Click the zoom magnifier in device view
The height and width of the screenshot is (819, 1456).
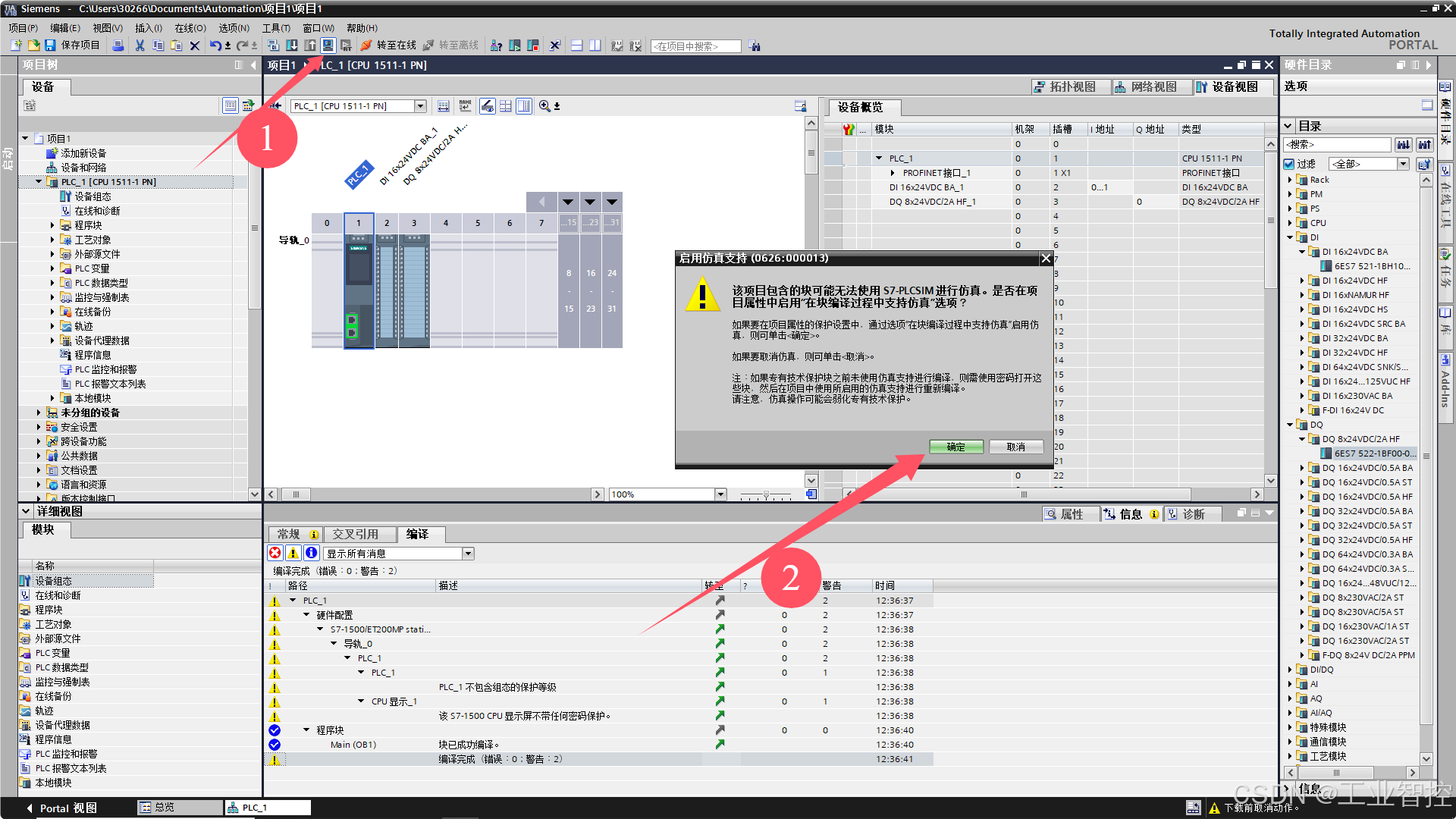point(544,106)
